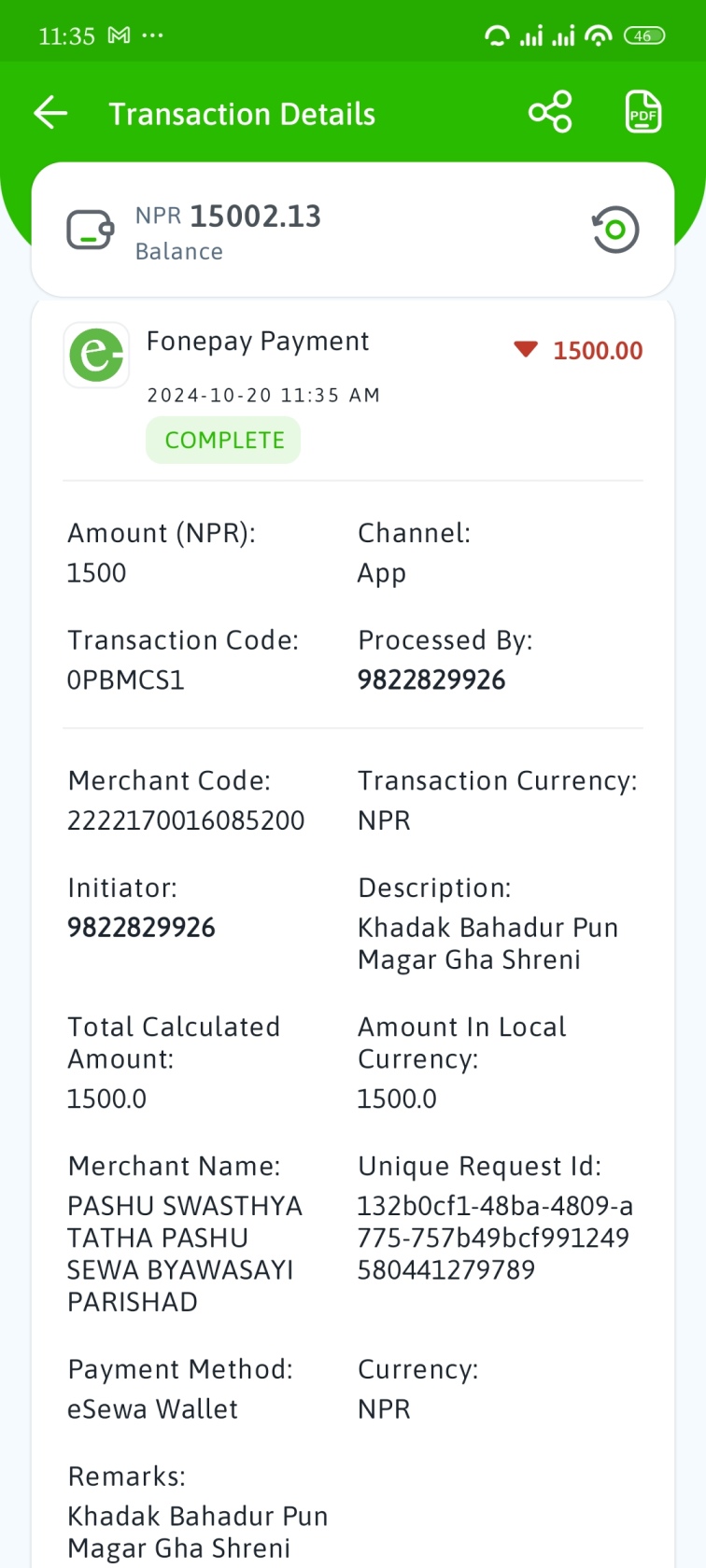Tap the 1500.00 debited amount
The image size is (706, 1568).
point(598,351)
